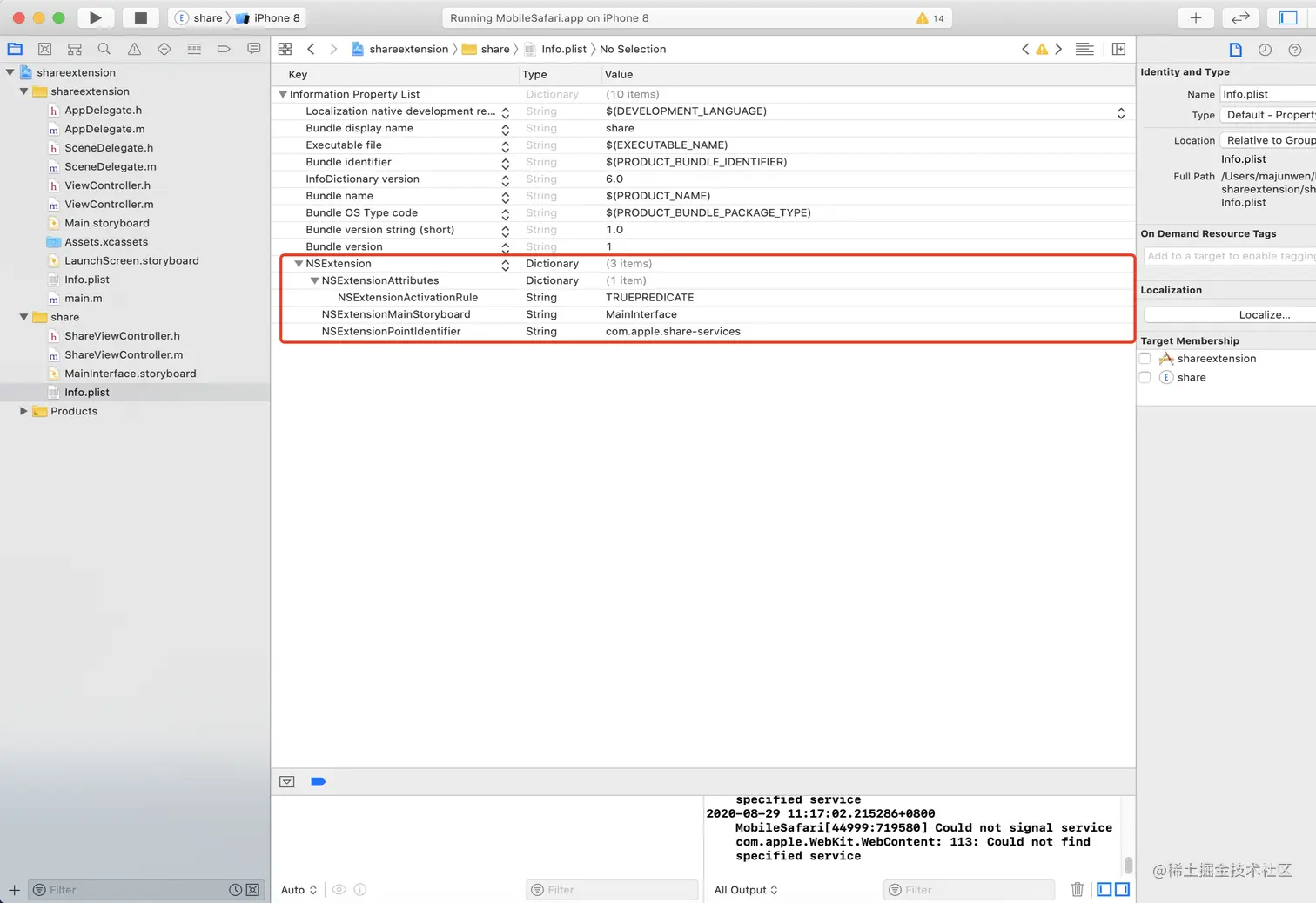The image size is (1316, 903).
Task: Stop the running app
Action: [x=140, y=17]
